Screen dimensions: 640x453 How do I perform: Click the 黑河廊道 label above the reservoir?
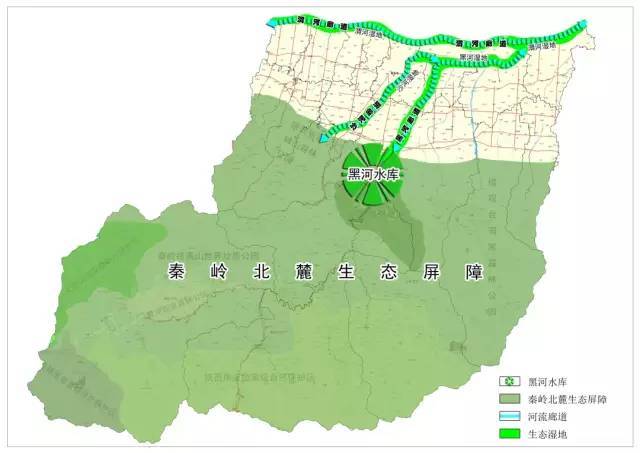[407, 126]
